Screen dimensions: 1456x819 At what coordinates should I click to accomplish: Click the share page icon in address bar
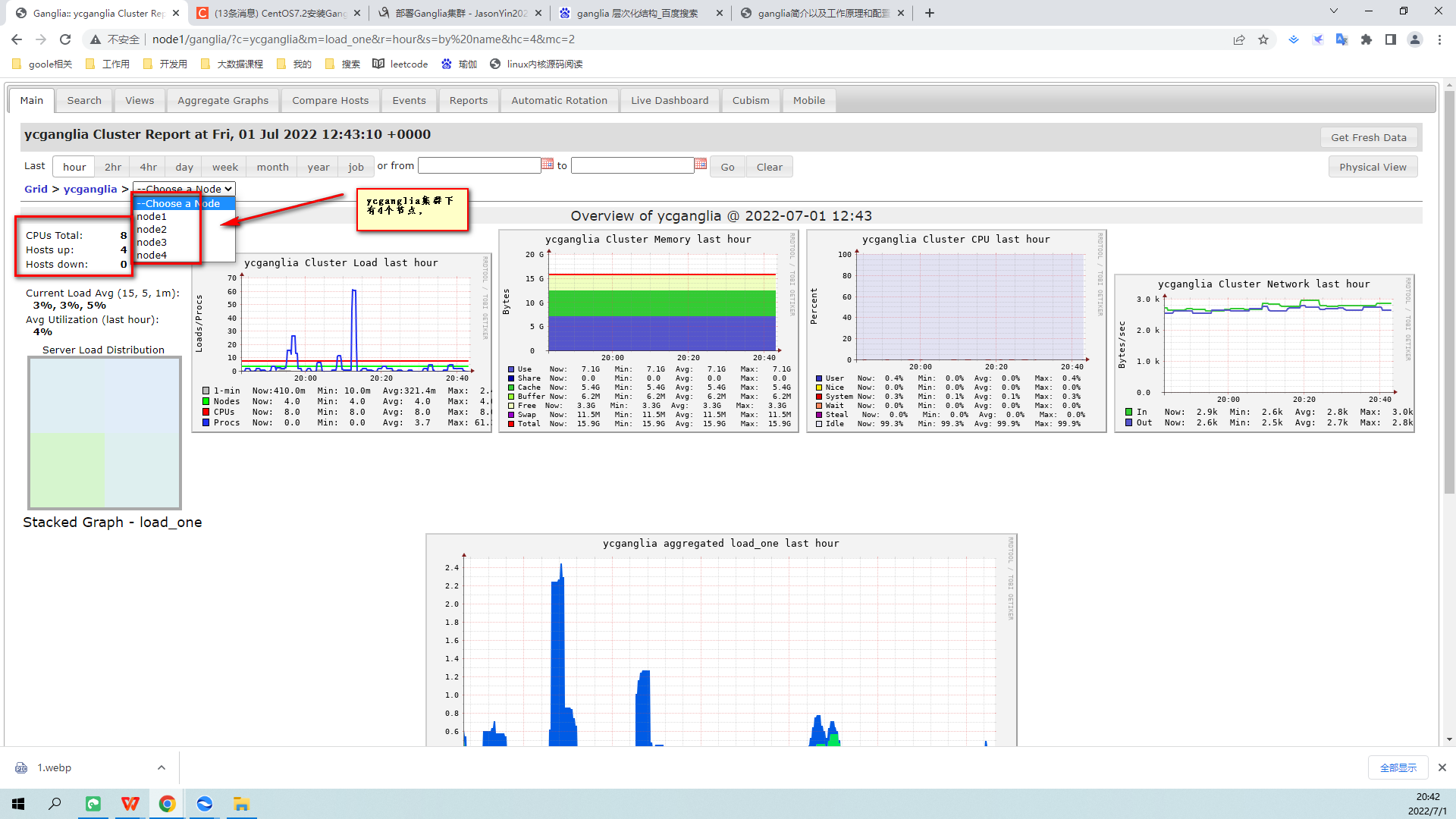pos(1239,39)
